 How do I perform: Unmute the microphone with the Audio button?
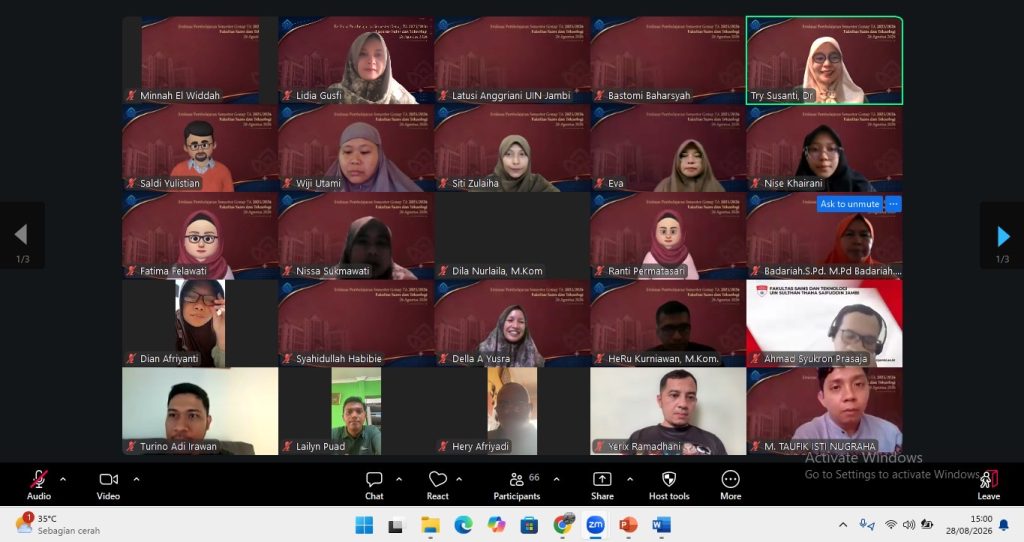pyautogui.click(x=39, y=485)
